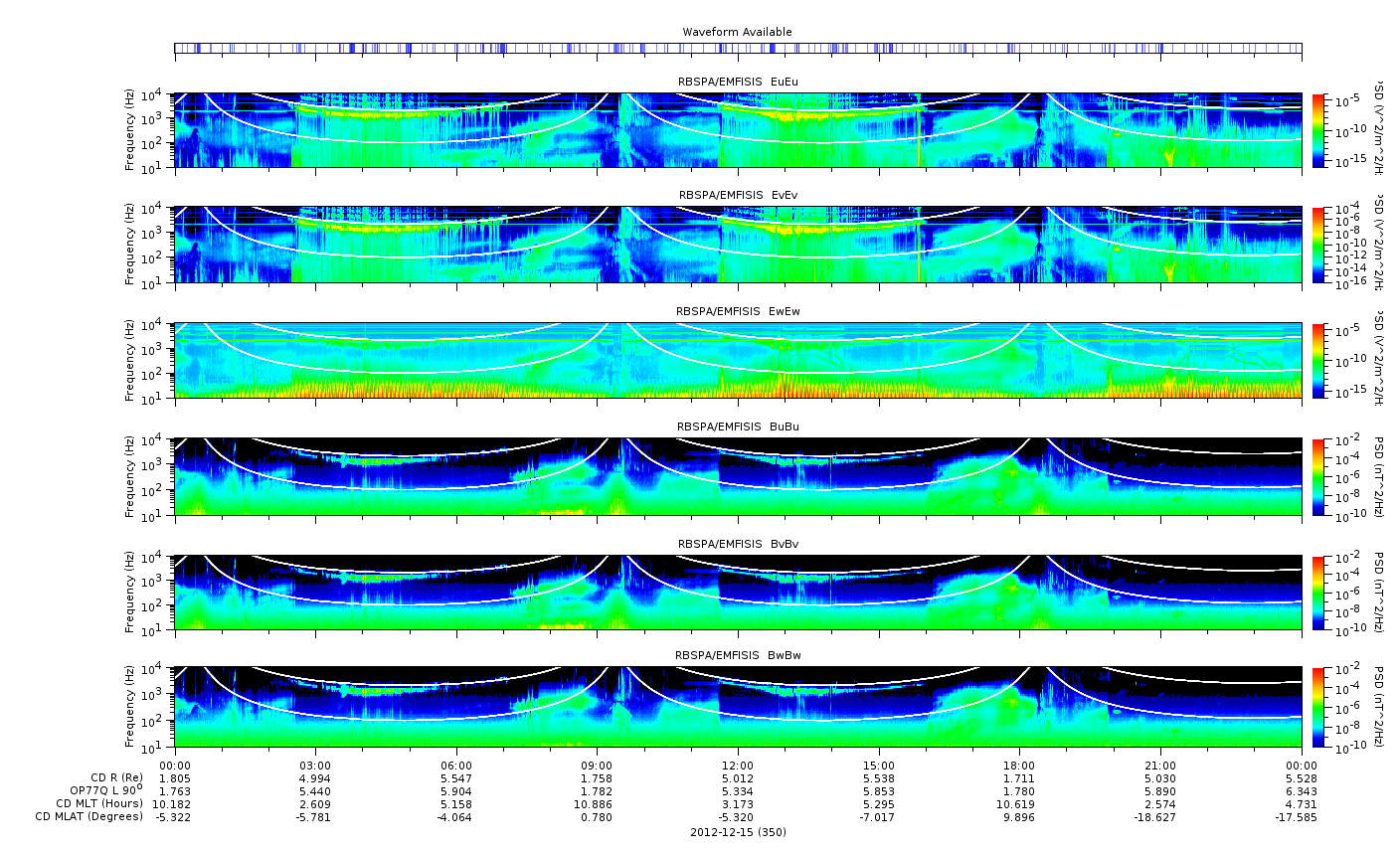Click the Frequency (Hz) axis label of EuEu
This screenshot has width=1400, height=854.
click(x=130, y=130)
